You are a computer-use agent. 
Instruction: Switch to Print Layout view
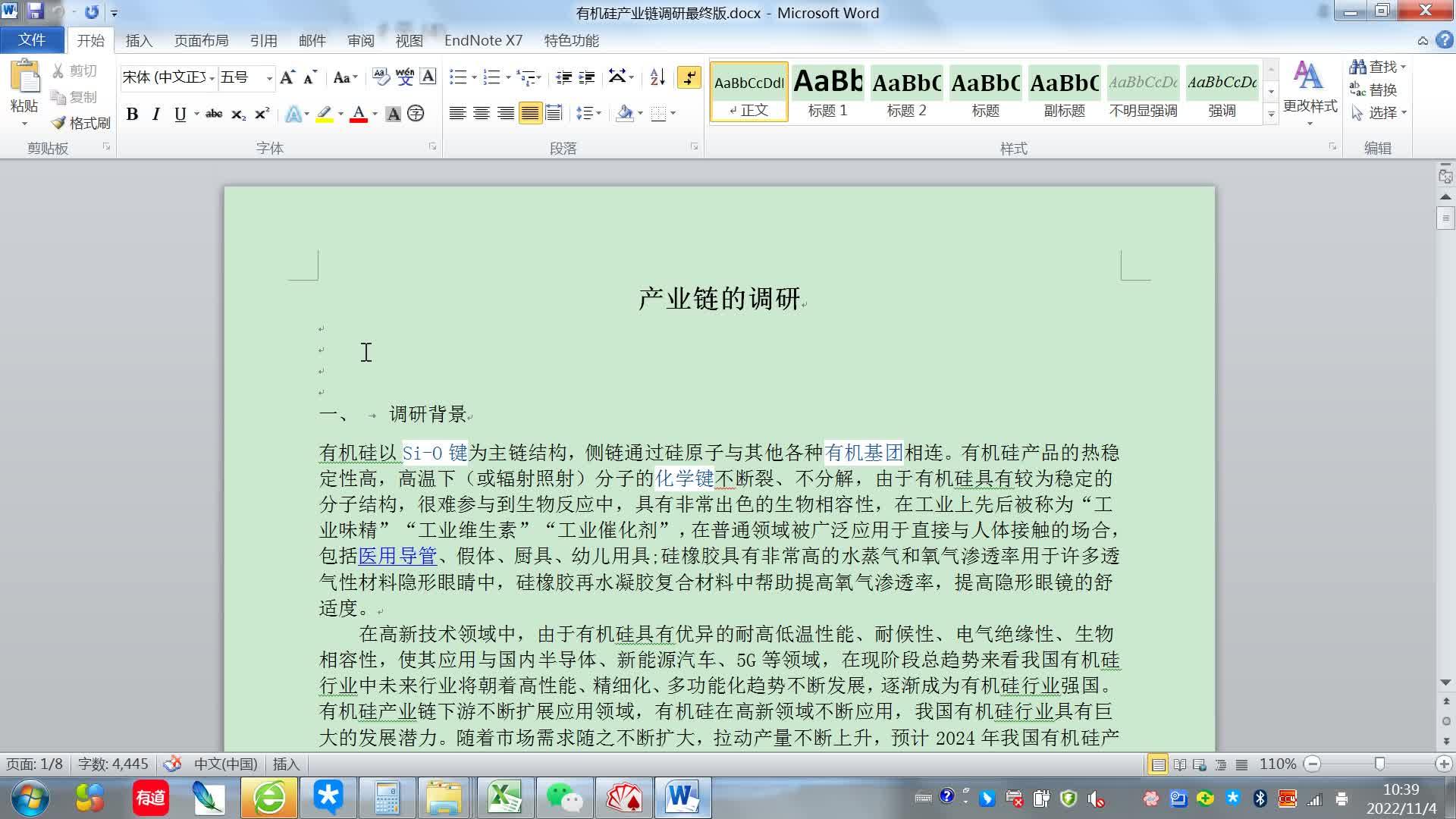tap(1158, 764)
